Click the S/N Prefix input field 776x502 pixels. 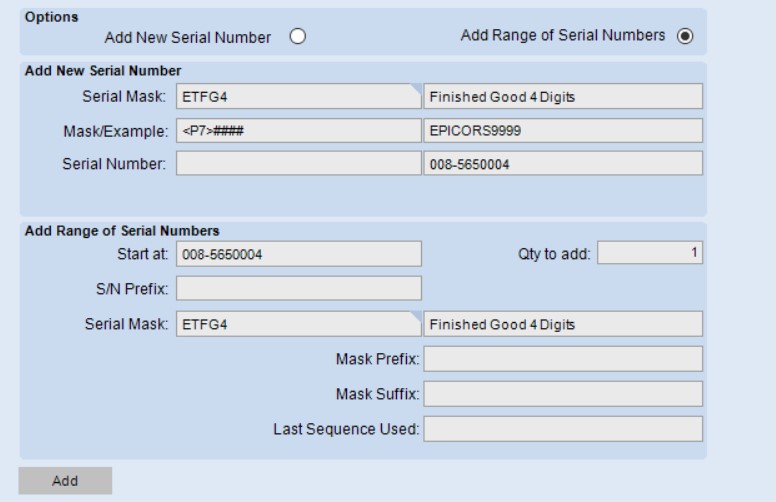point(299,288)
